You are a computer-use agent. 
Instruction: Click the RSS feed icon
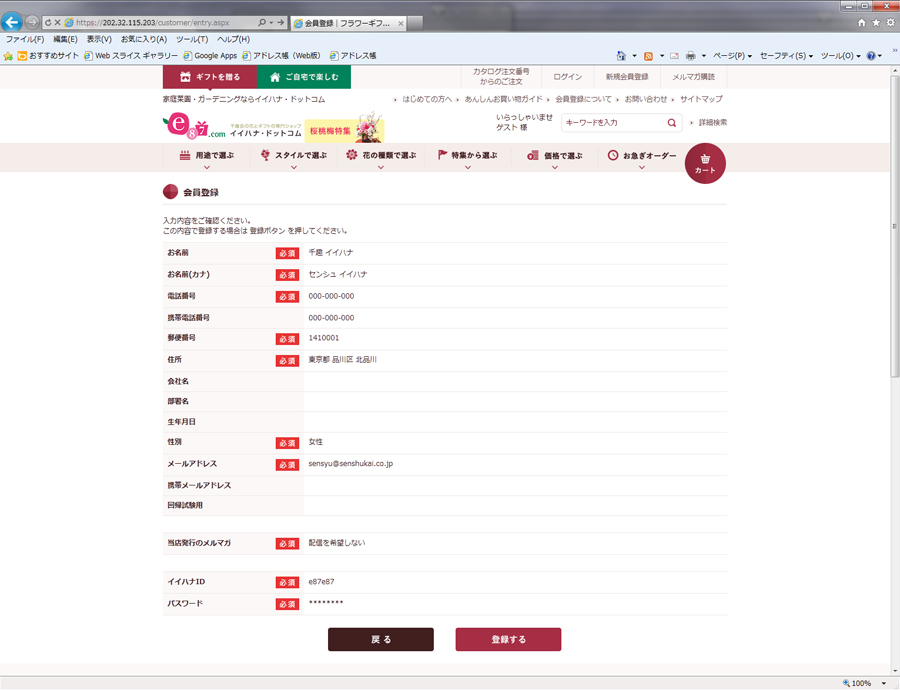tap(648, 56)
